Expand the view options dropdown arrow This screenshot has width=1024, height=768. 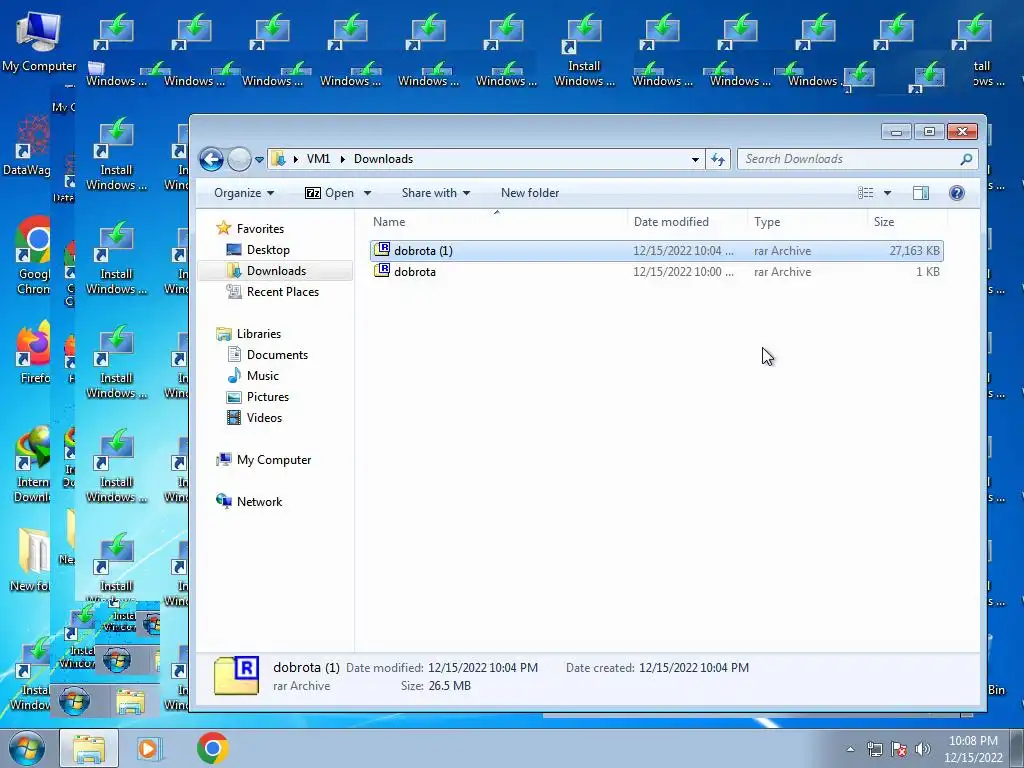(x=887, y=193)
